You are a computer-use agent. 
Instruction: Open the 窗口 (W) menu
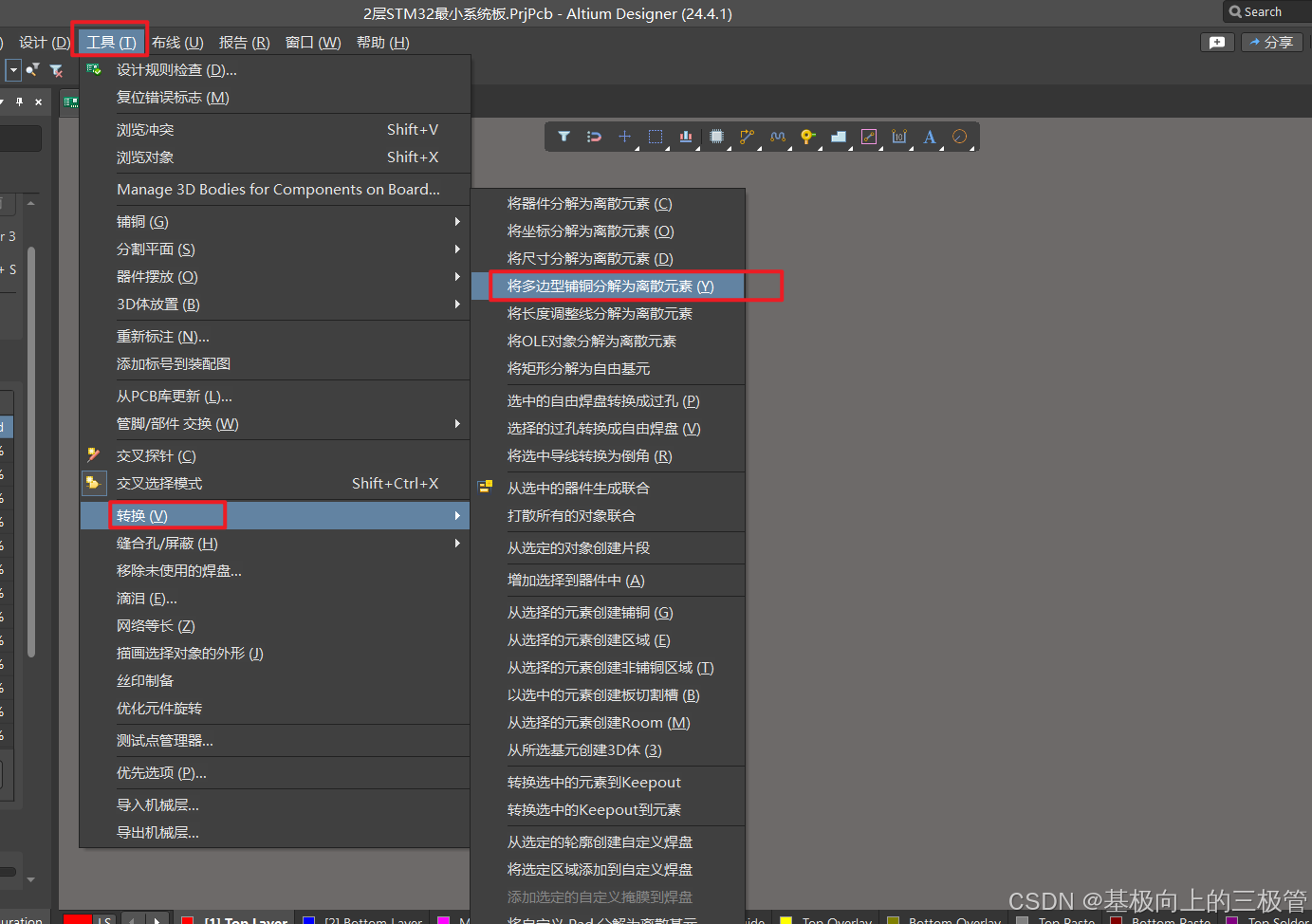point(313,42)
